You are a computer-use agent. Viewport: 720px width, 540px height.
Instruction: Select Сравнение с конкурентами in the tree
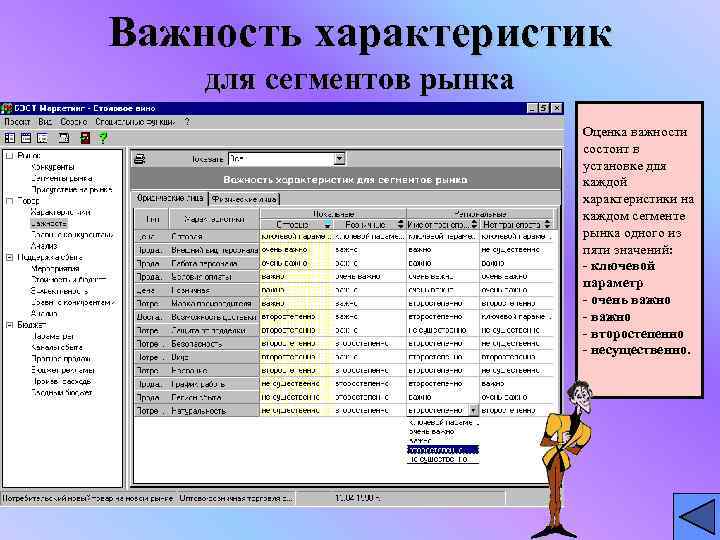(x=73, y=302)
